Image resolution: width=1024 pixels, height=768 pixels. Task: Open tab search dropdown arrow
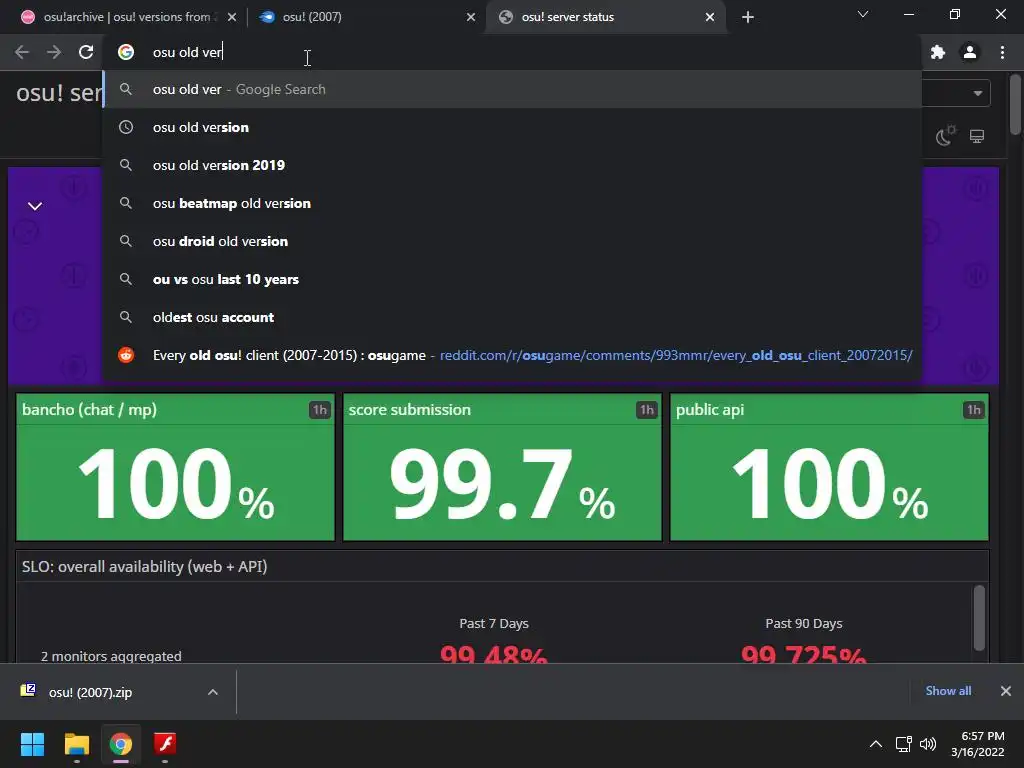(863, 14)
